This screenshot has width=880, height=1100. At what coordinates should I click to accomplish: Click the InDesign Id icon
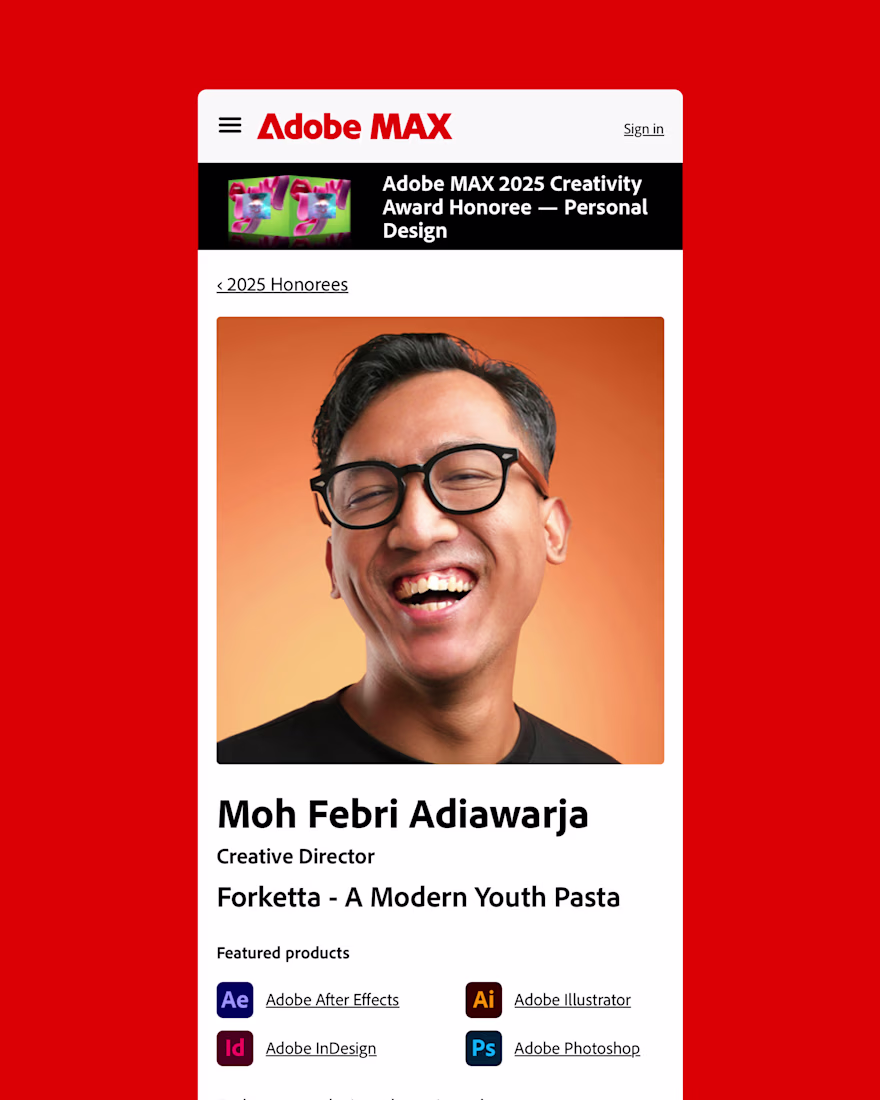coord(235,1048)
